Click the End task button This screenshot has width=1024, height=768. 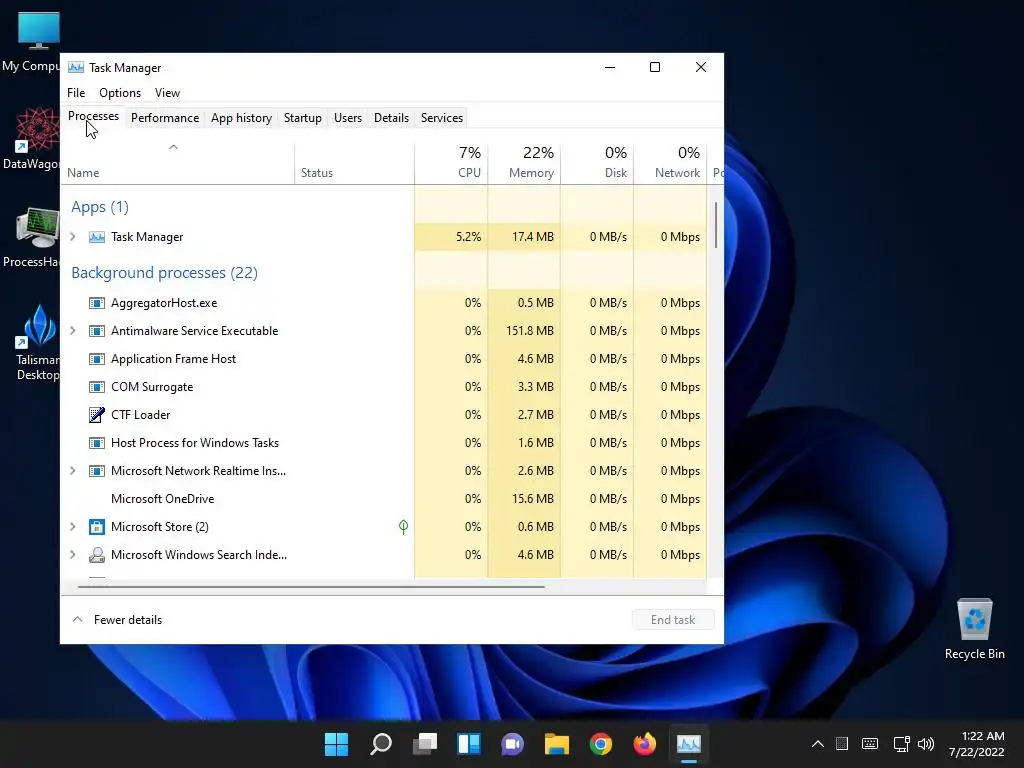pyautogui.click(x=673, y=620)
